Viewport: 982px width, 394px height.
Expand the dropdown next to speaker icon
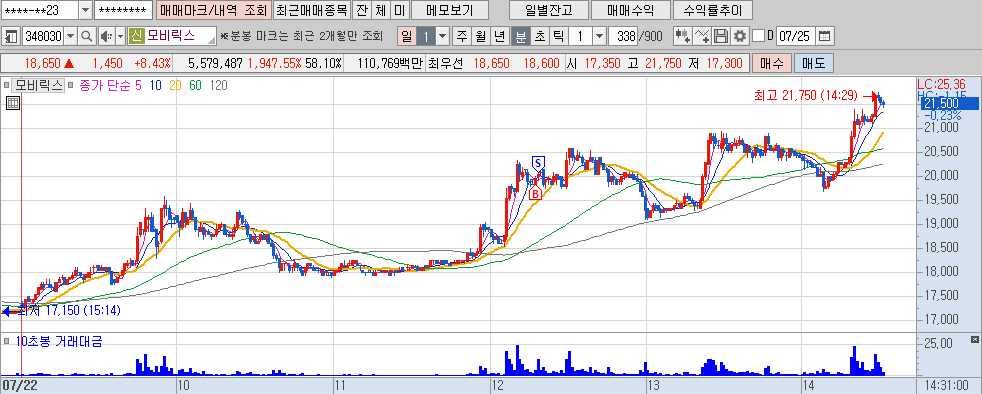(x=120, y=37)
